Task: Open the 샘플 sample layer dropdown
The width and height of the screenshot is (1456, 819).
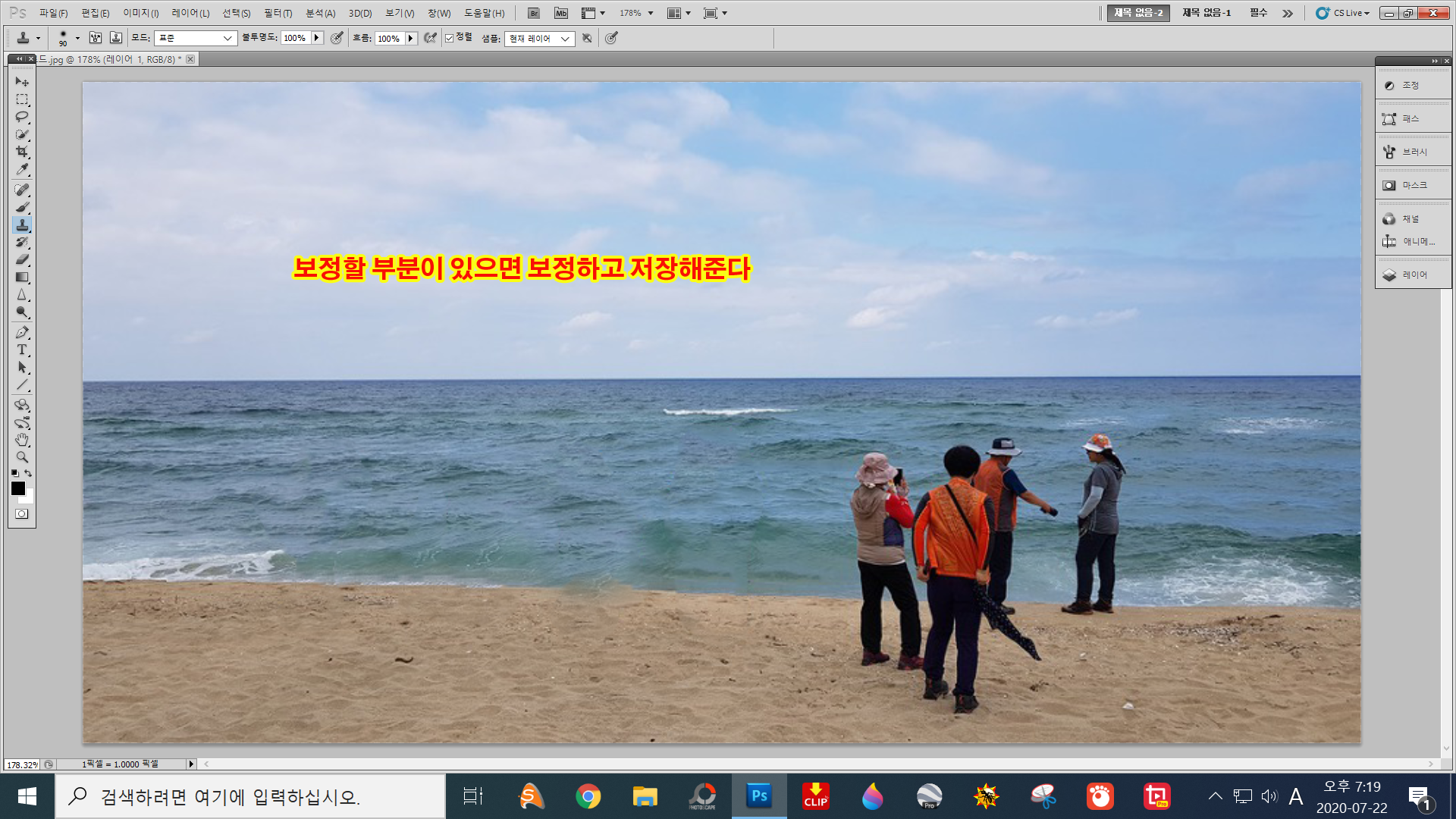Action: click(x=539, y=39)
